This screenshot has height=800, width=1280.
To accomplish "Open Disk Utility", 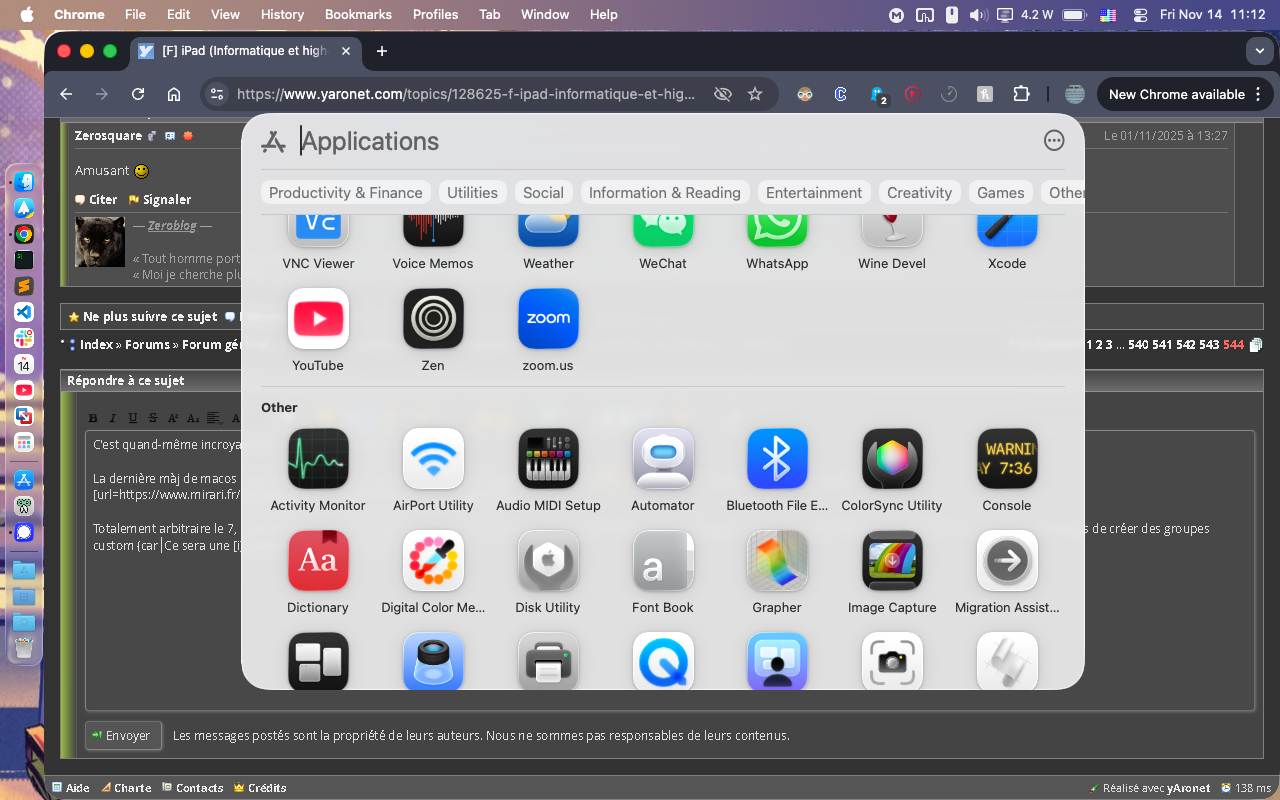I will (548, 561).
